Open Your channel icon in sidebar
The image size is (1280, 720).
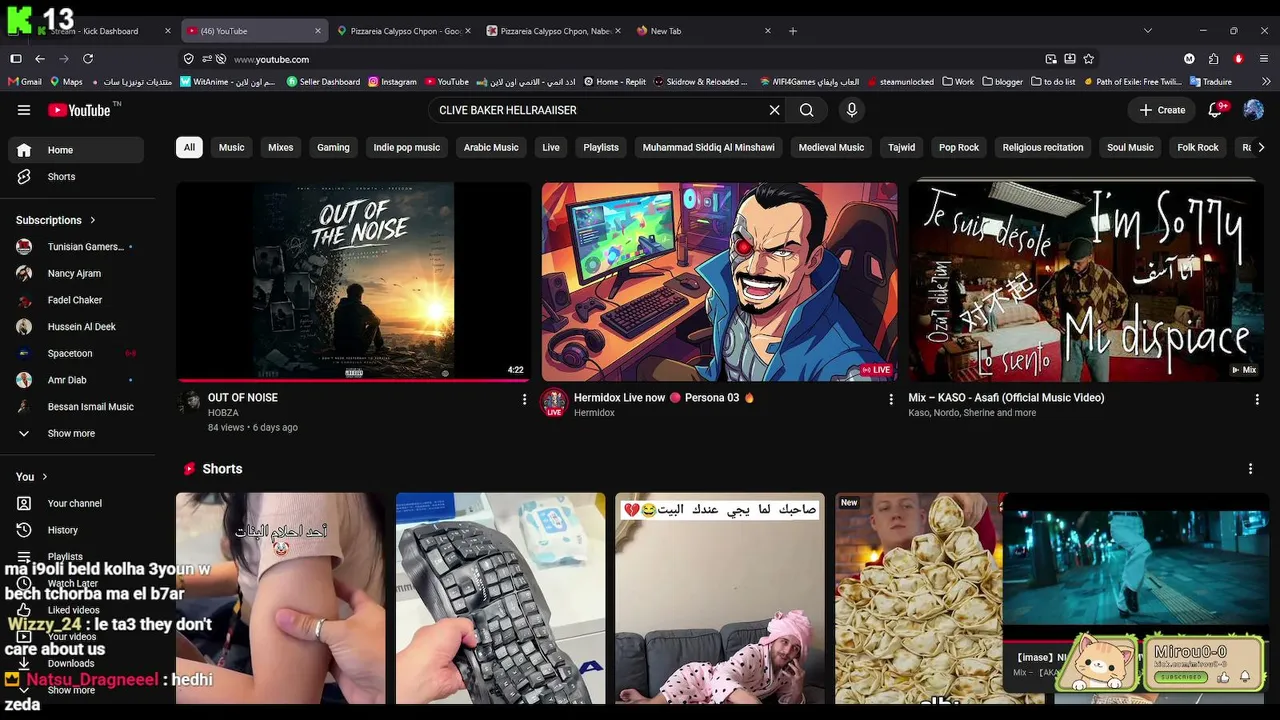tap(24, 503)
